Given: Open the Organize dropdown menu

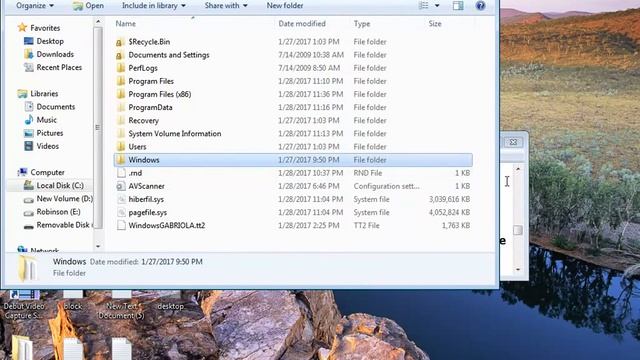Looking at the screenshot, I should 35,6.
